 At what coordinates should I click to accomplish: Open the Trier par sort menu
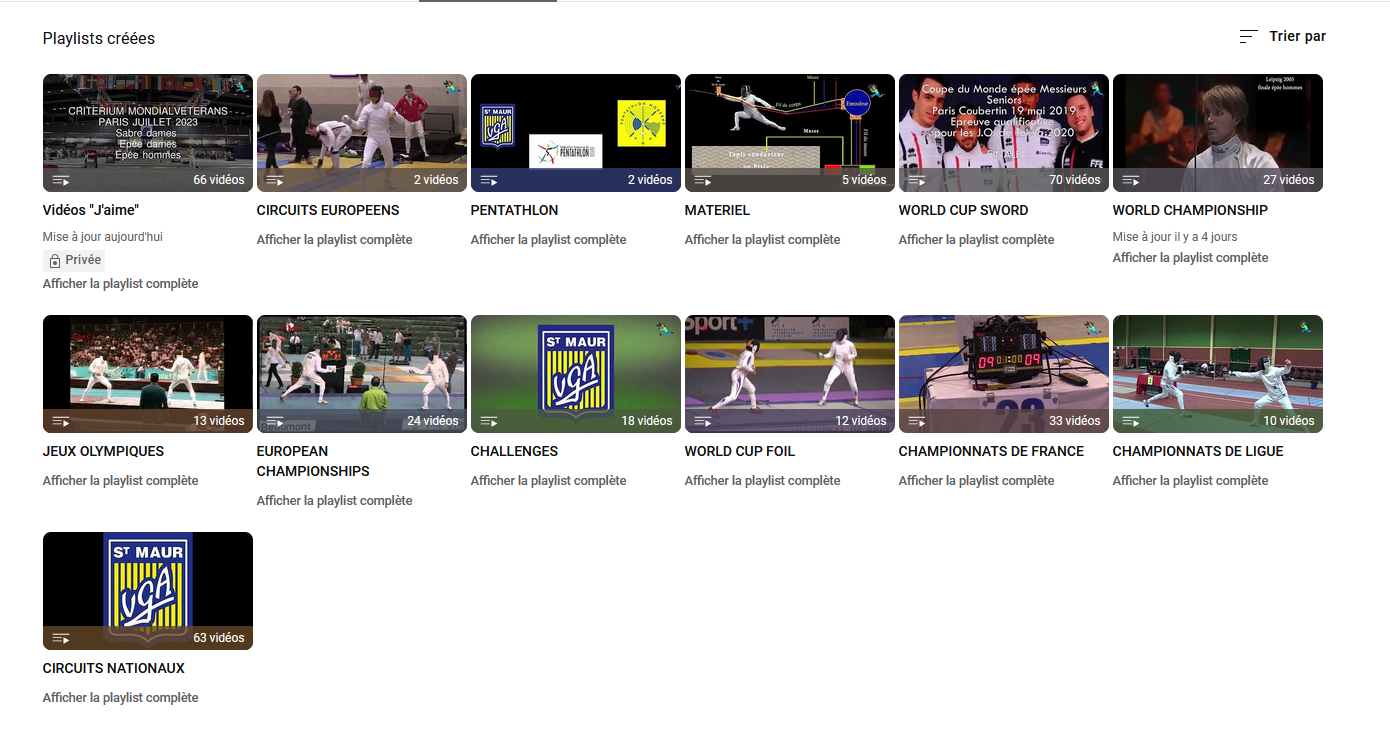[1282, 36]
